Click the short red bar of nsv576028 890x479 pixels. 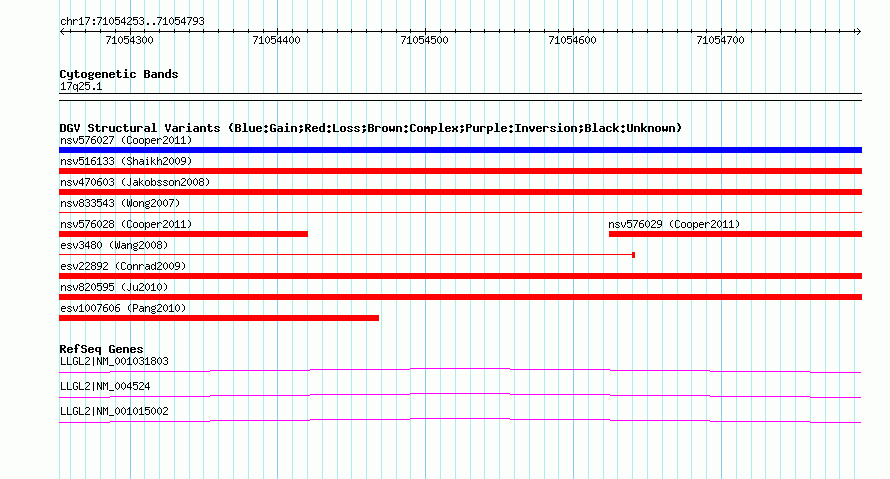[183, 234]
